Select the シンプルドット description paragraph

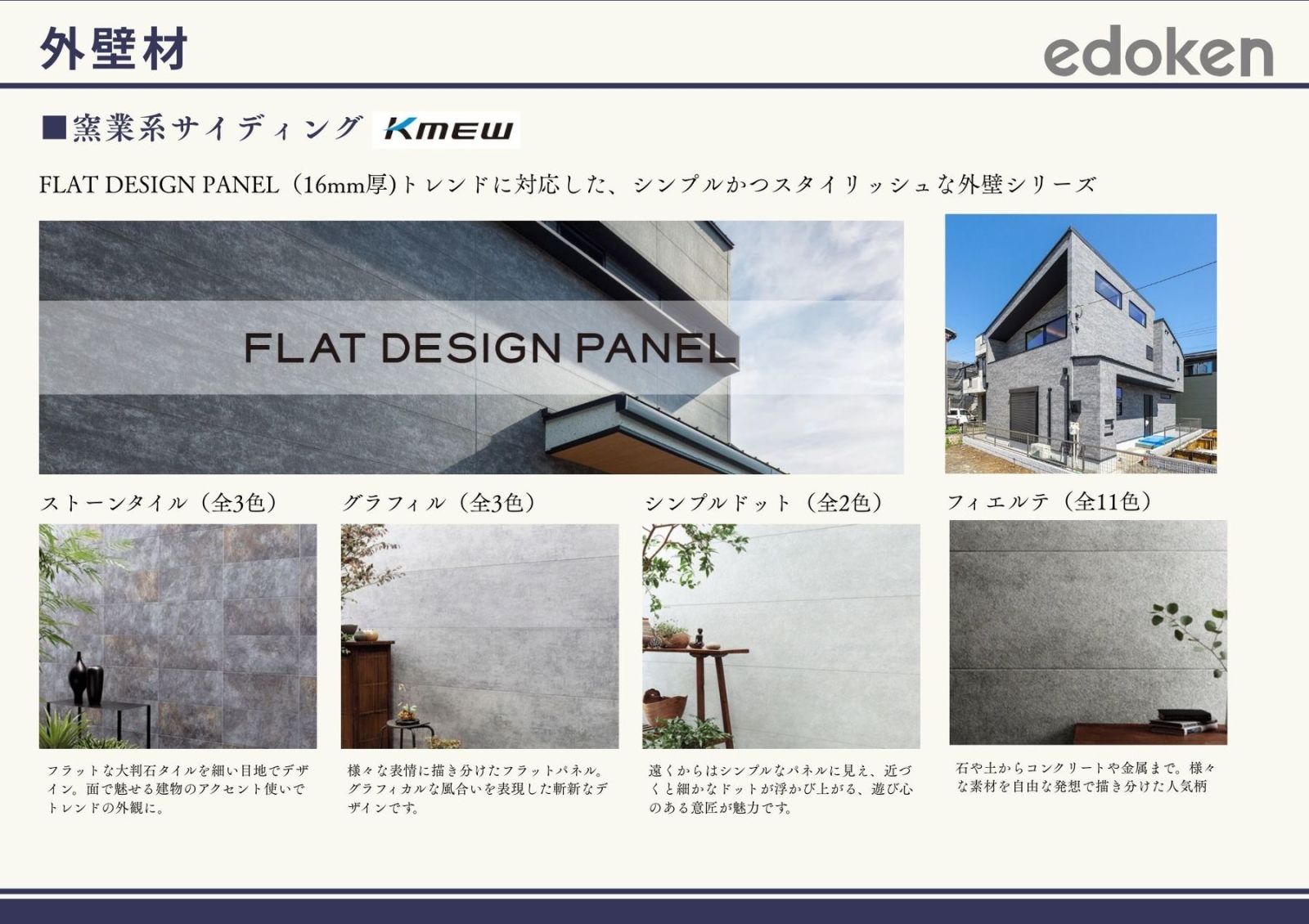pos(780,789)
